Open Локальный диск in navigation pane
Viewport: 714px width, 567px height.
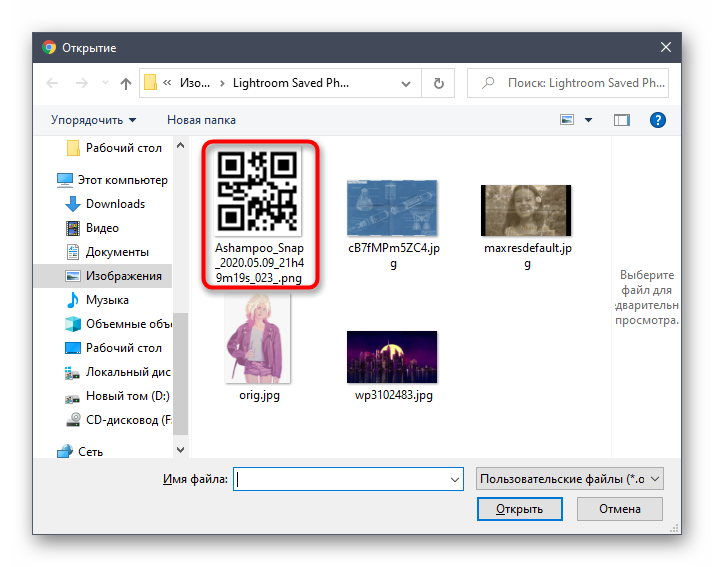tap(118, 372)
